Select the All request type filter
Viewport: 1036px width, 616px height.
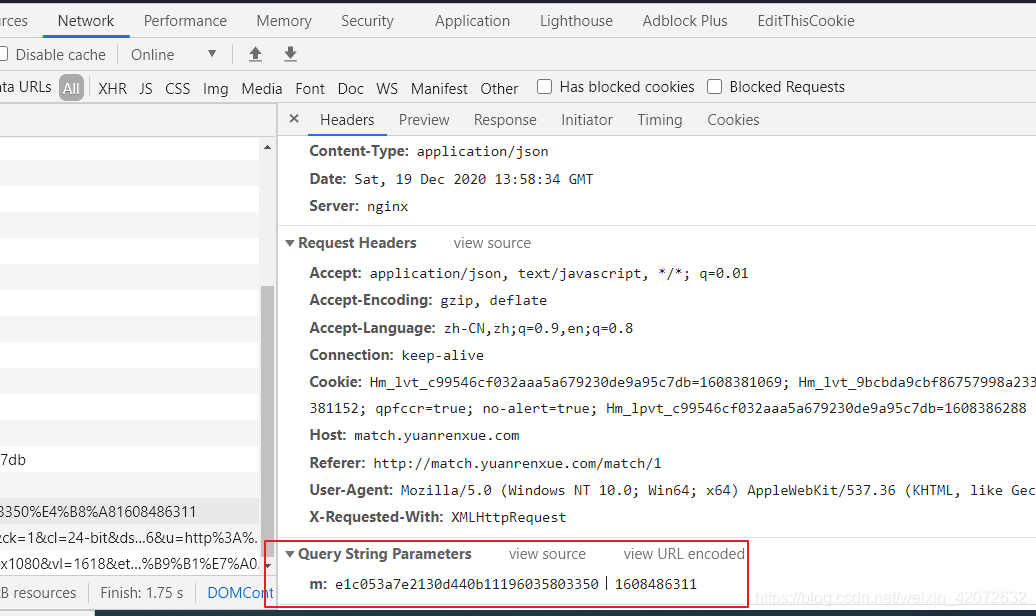[x=71, y=87]
